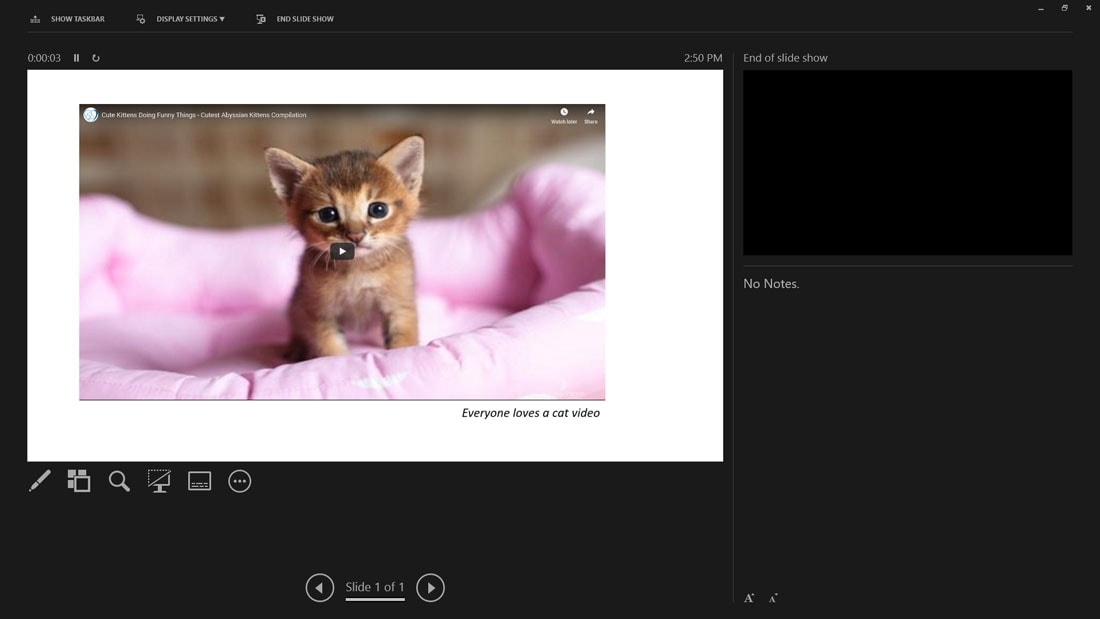Open the video title link
The width and height of the screenshot is (1100, 619).
tap(203, 114)
